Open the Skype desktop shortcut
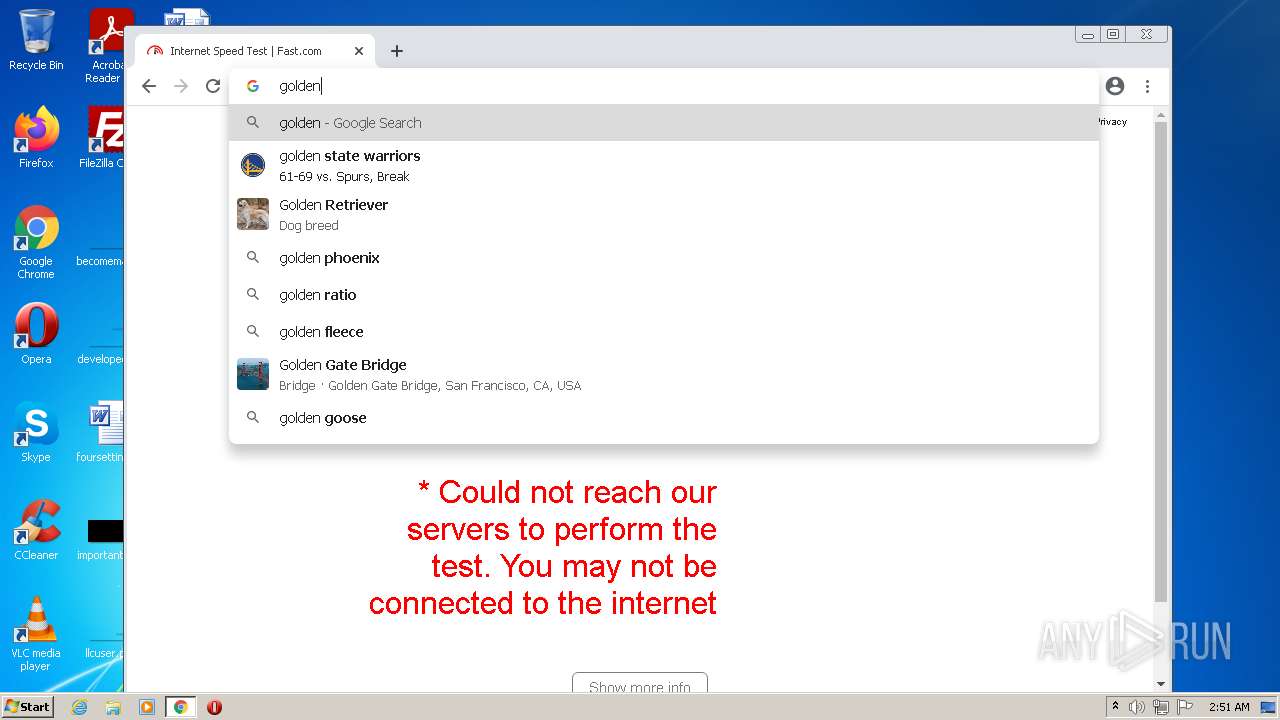 [36, 432]
